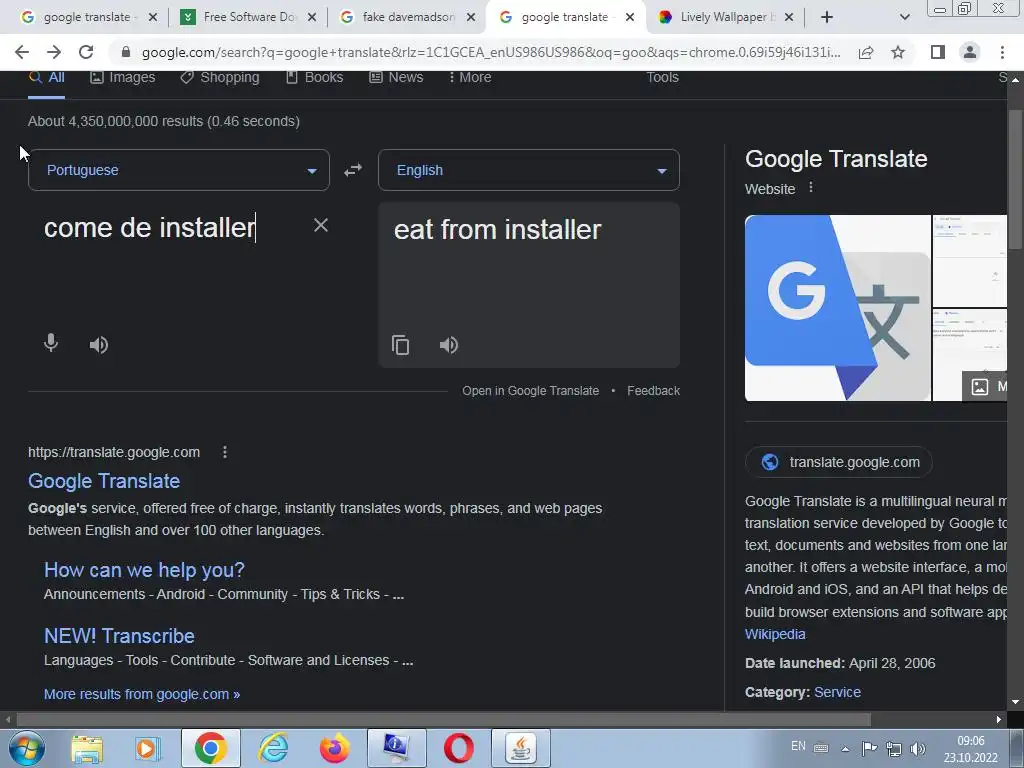1024x768 pixels.
Task: Open the Chrome profile menu
Action: 970,52
